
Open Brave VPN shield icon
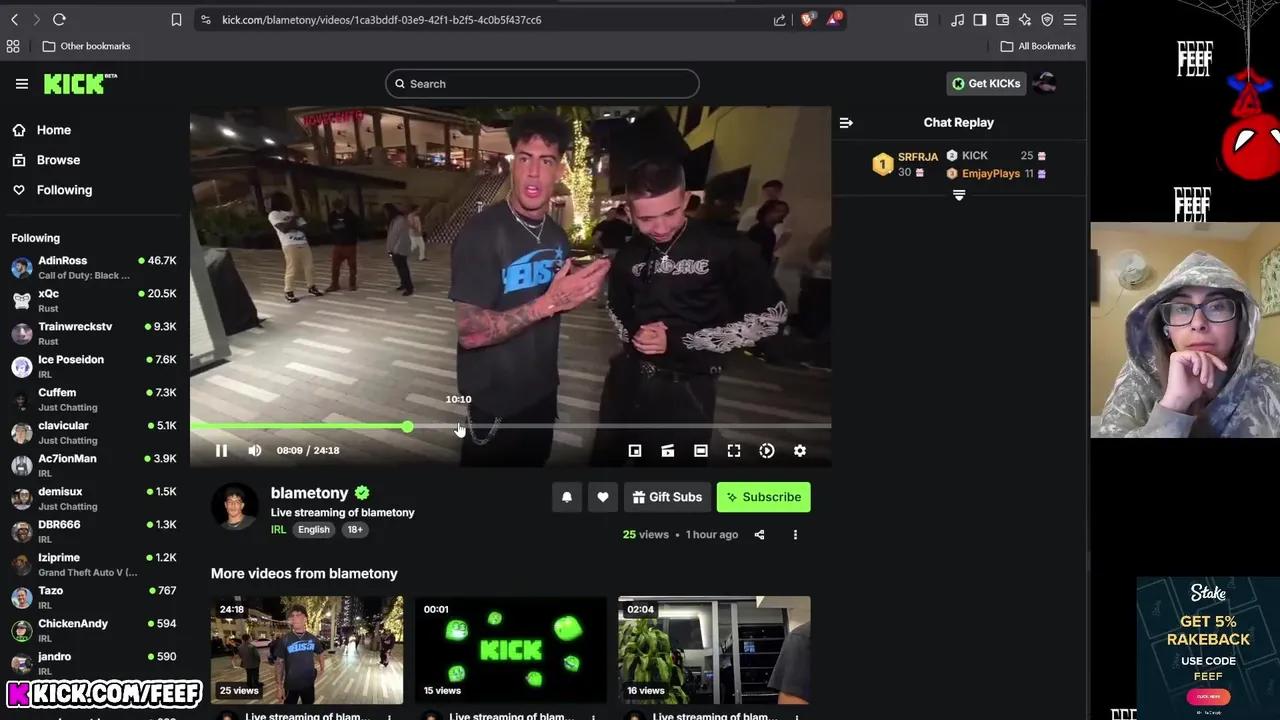point(1047,20)
